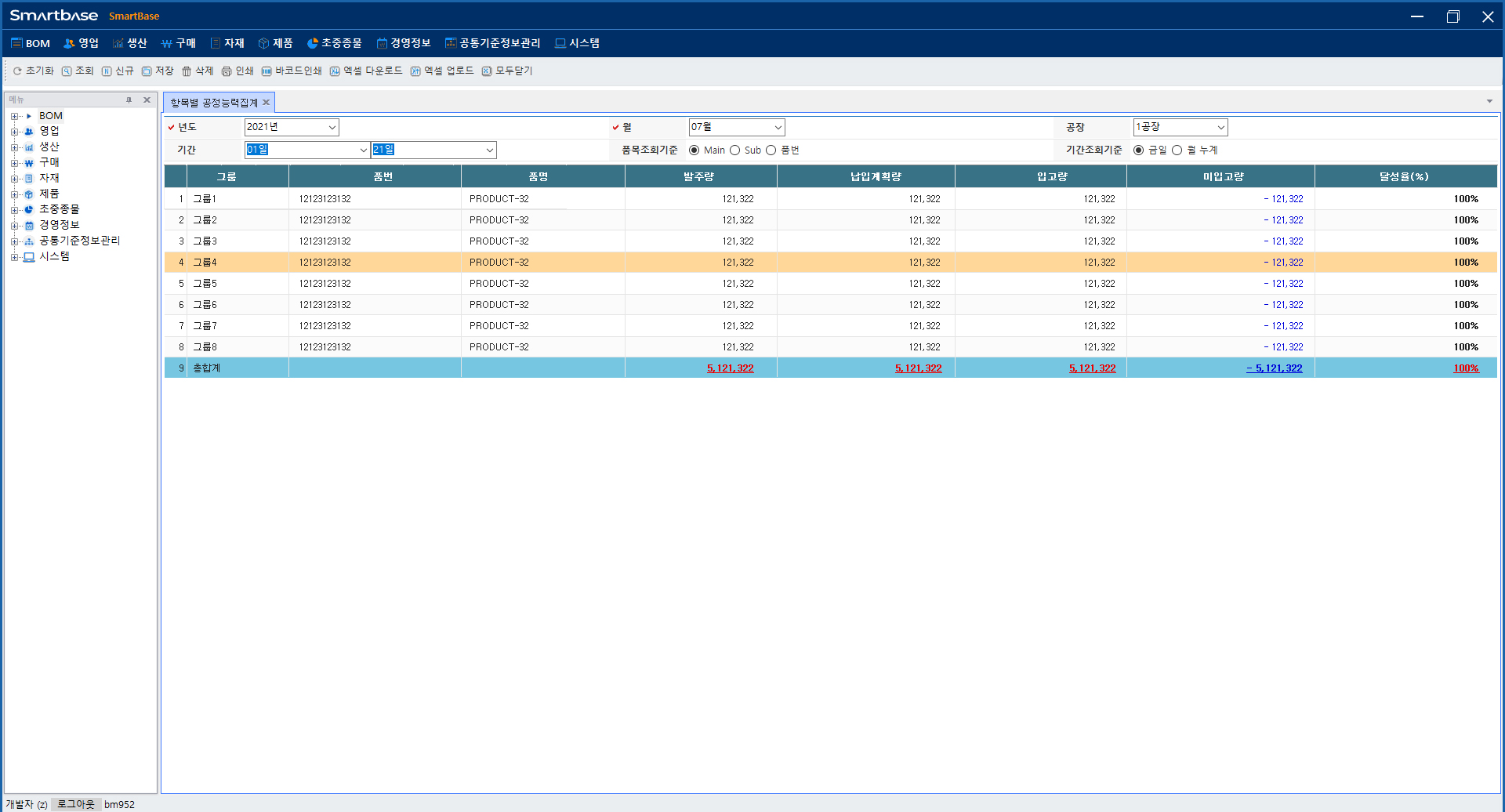The image size is (1505, 812).
Task: Select the 금일 radio button
Action: [1138, 150]
